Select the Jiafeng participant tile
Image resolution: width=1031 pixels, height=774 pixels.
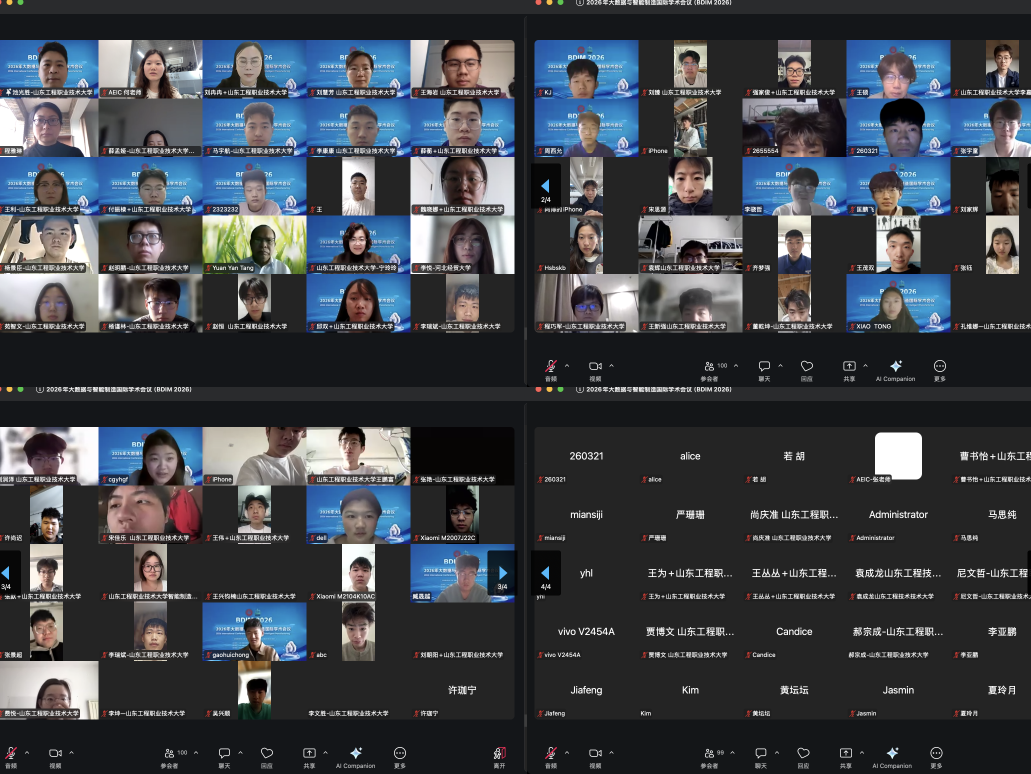coord(587,690)
